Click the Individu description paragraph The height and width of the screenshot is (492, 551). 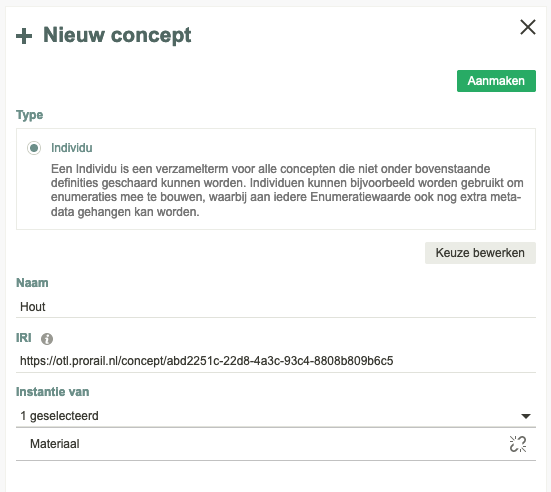tap(287, 190)
